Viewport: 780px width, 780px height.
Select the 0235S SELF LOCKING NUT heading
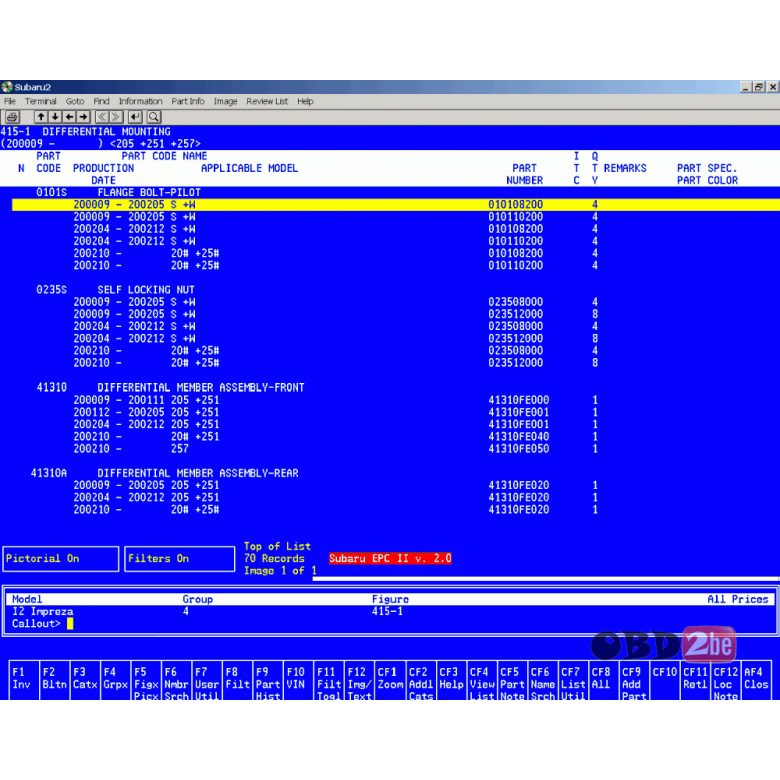coord(115,290)
